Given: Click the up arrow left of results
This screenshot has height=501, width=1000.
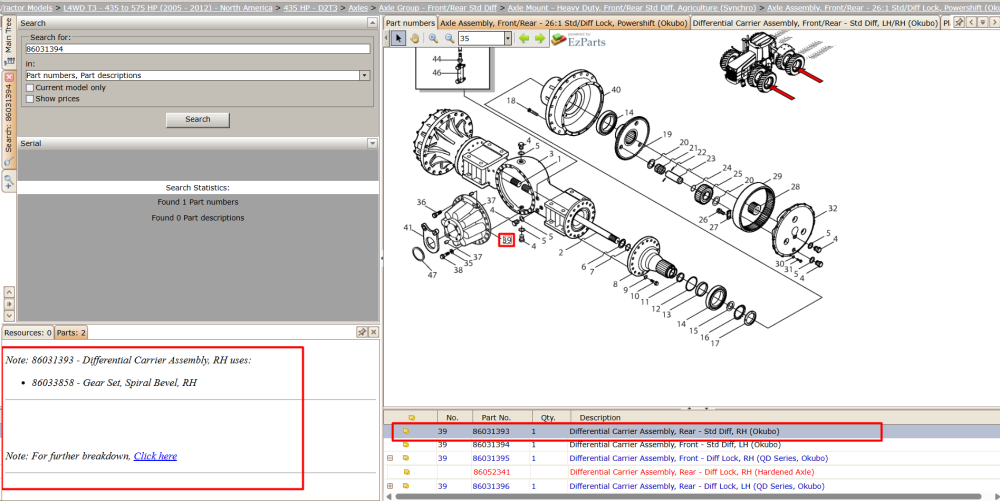Looking at the screenshot, I should [9, 291].
